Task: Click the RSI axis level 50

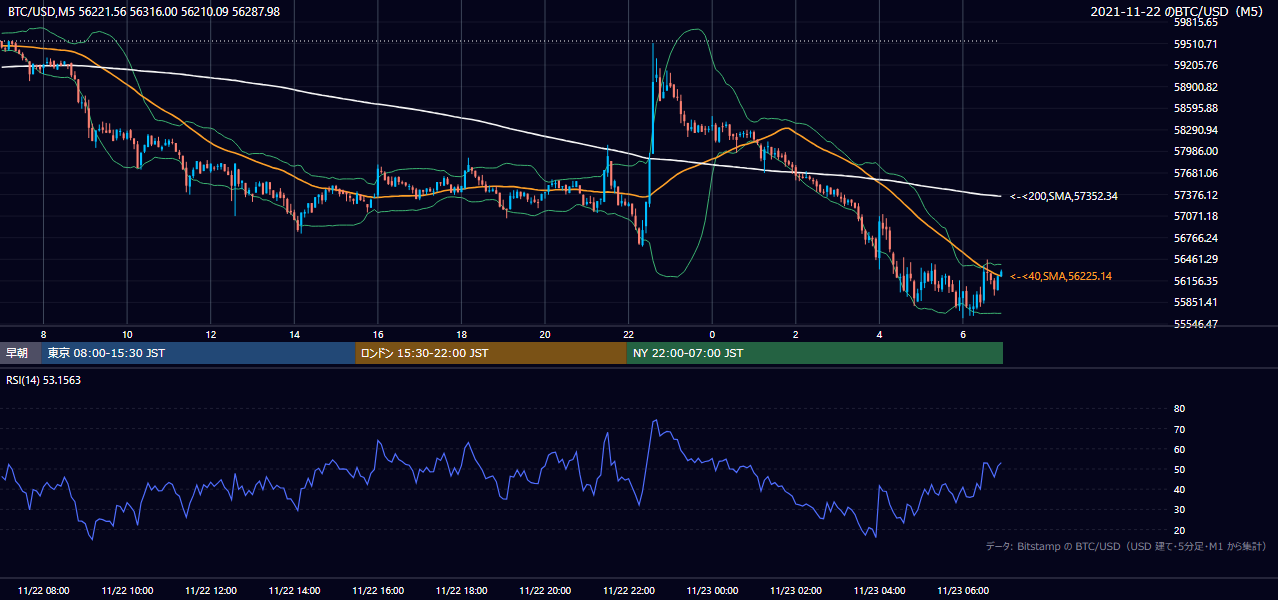Action: (x=1179, y=469)
